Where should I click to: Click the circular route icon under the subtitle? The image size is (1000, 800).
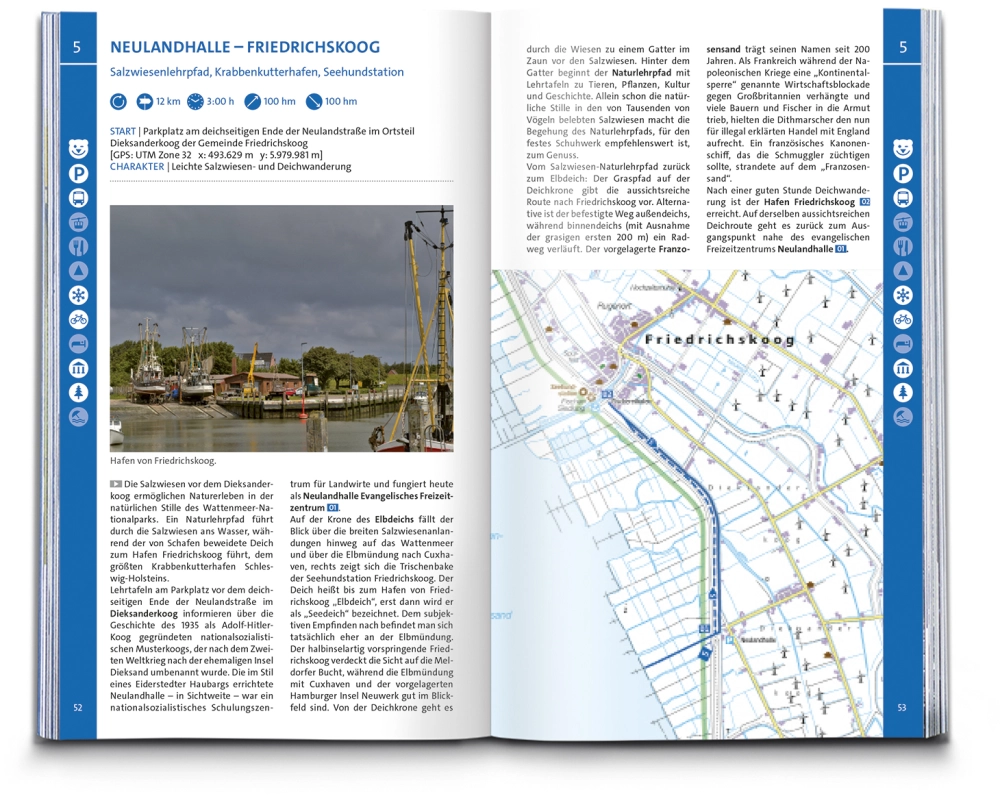[x=119, y=101]
